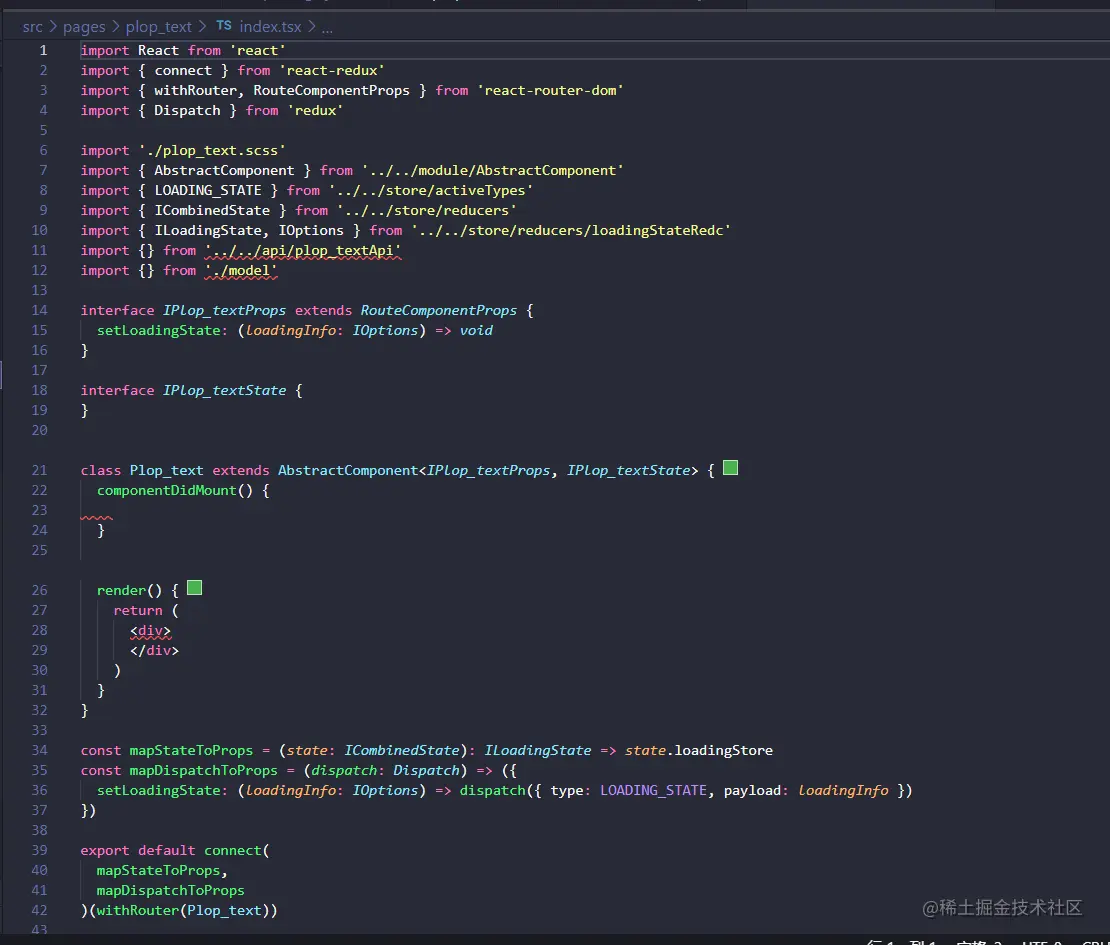
Task: Click '../../module/AbstractComponent' path string
Action: (493, 171)
